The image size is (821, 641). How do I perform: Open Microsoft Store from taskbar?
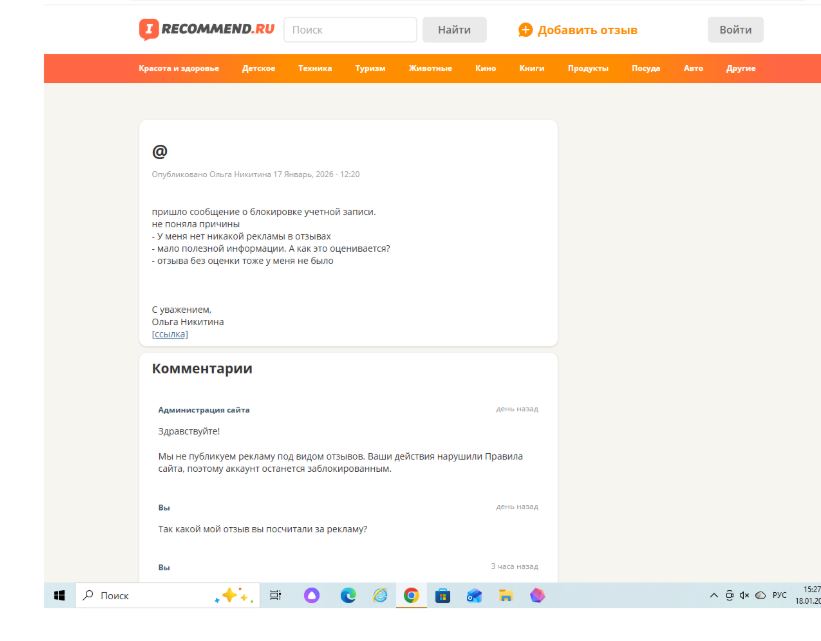coord(442,595)
